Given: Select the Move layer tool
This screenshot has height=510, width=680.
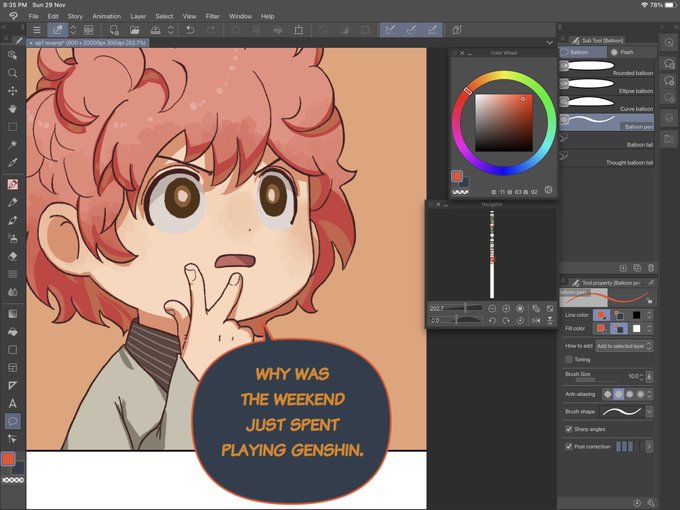Looking at the screenshot, I should pos(13,91).
